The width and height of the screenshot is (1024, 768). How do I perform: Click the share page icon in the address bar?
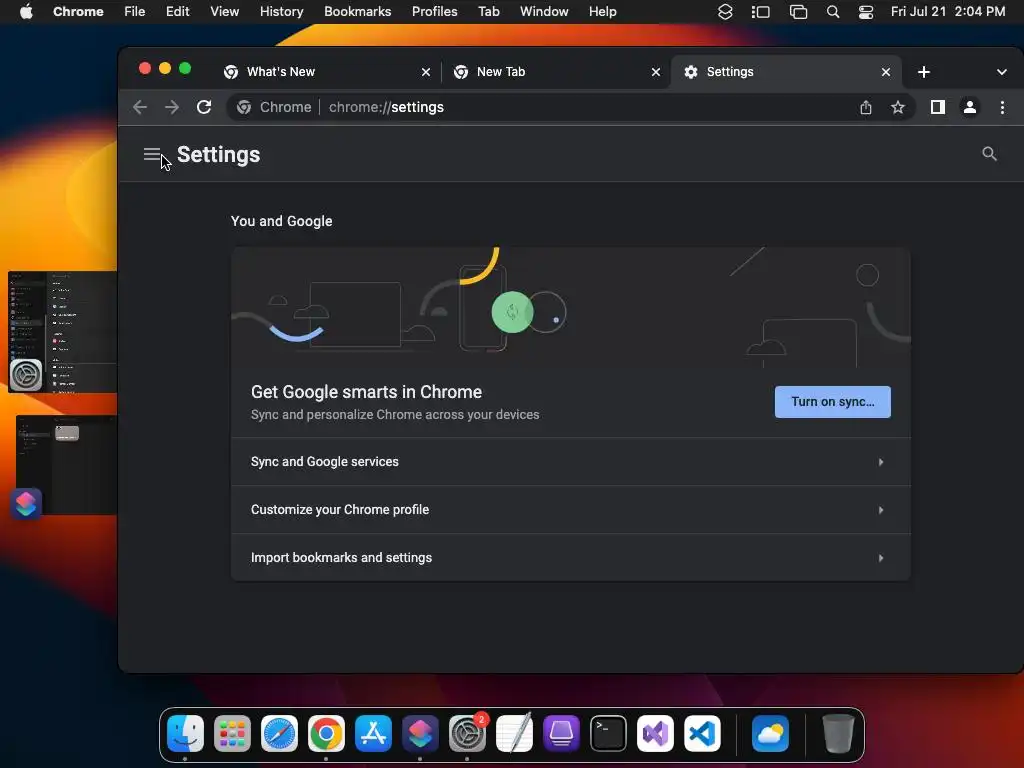[x=865, y=107]
